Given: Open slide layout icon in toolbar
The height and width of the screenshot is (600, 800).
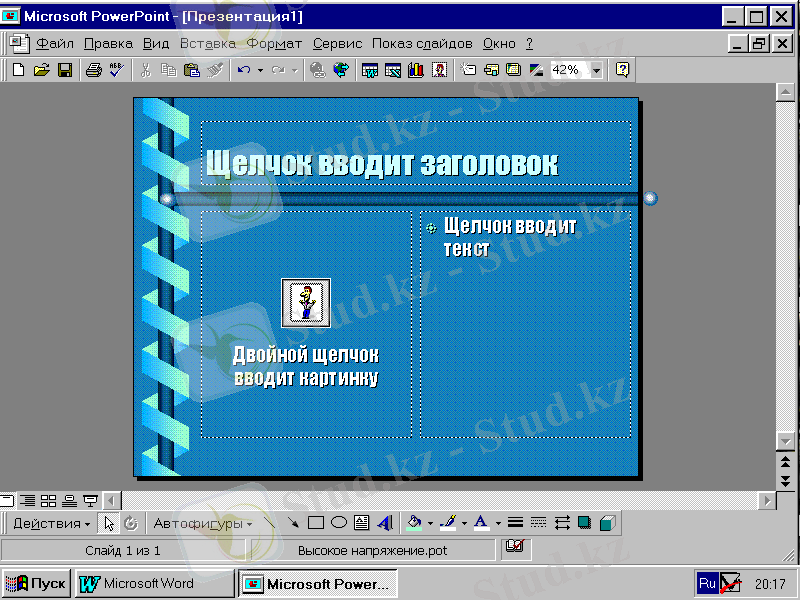Looking at the screenshot, I should coord(491,70).
